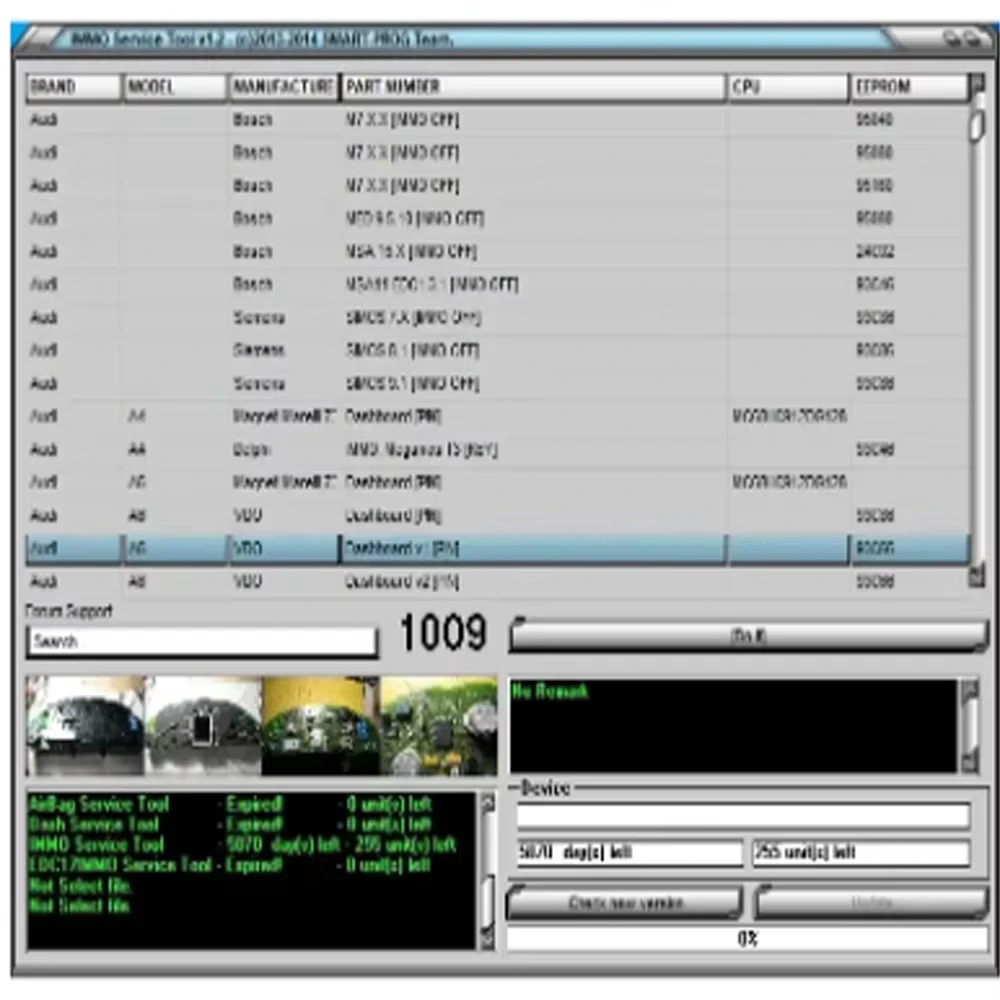Select the Audi A4 Magneti Marelli Dashboard row
The width and height of the screenshot is (1000, 1000).
497,416
